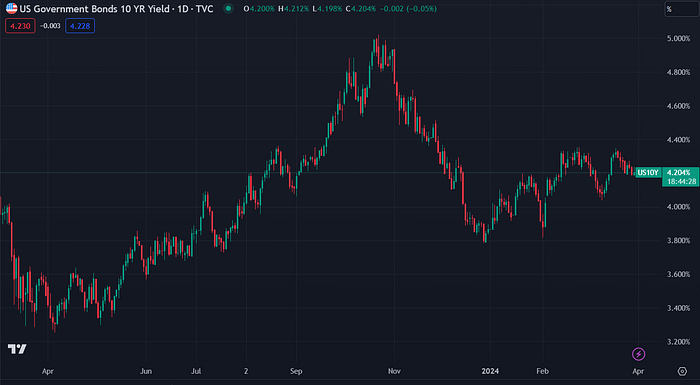Viewport: 700px width, 385px height.
Task: Click the 4.000% price axis label
Action: pos(679,207)
